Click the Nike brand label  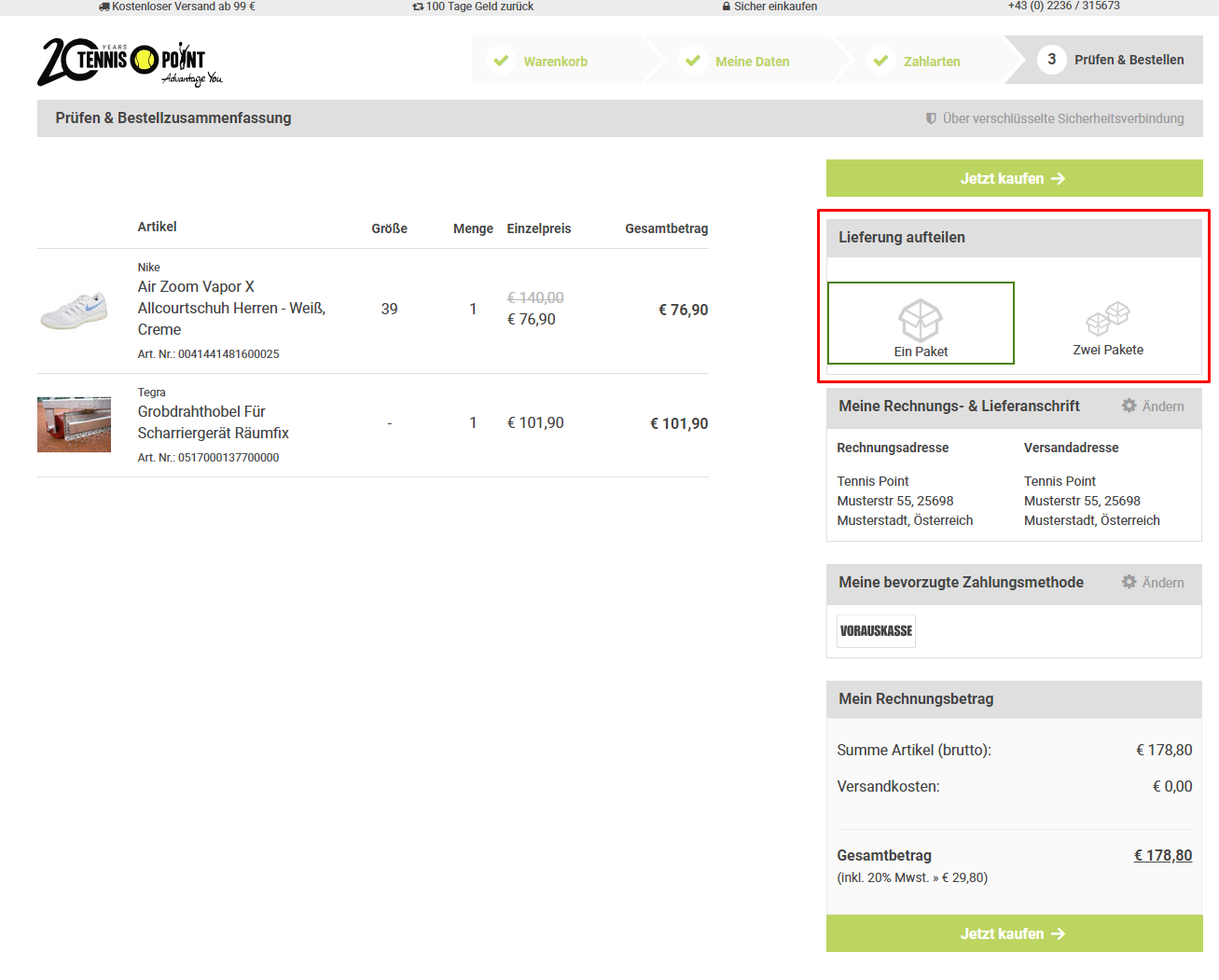click(149, 268)
